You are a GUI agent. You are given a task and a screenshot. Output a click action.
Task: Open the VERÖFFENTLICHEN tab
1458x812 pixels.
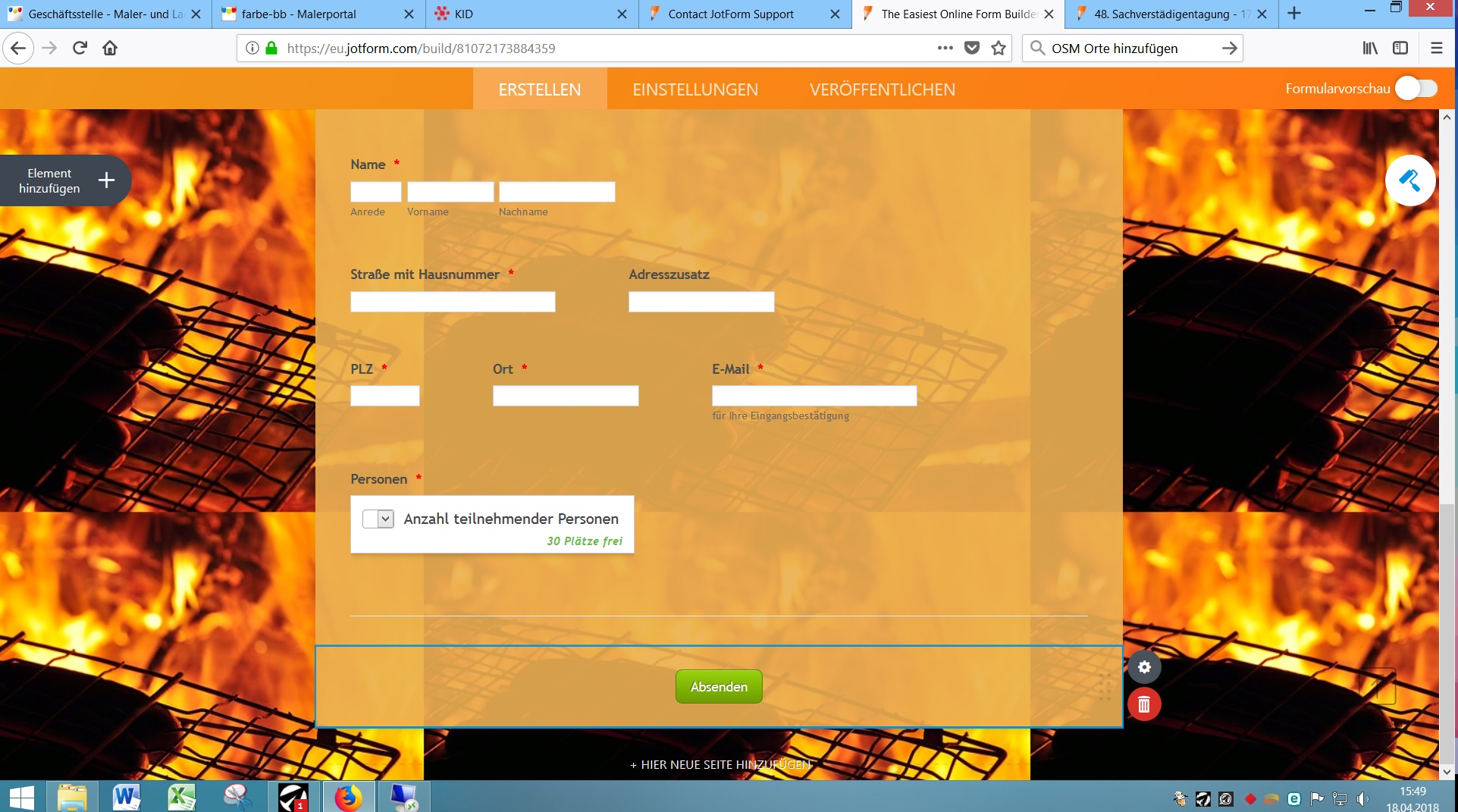click(x=882, y=89)
